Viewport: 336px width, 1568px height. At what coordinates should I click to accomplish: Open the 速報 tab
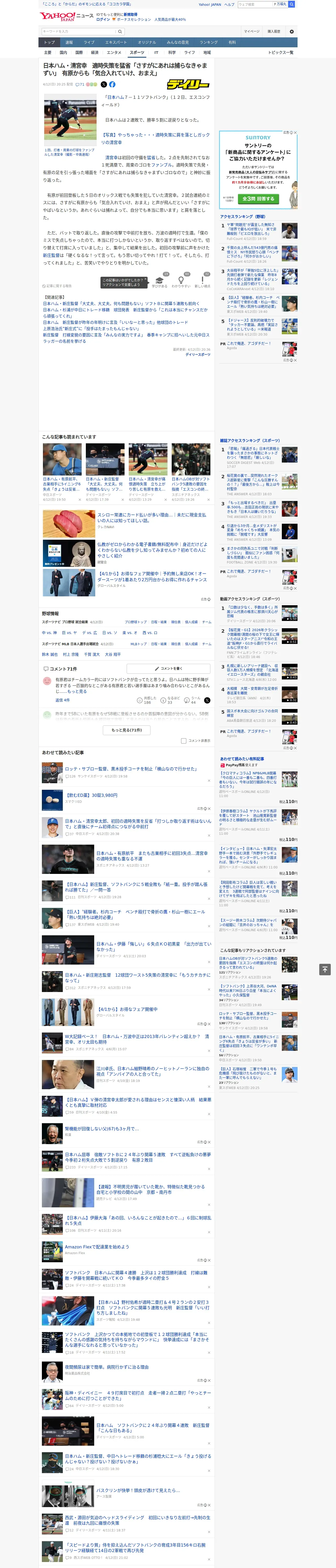tap(69, 43)
